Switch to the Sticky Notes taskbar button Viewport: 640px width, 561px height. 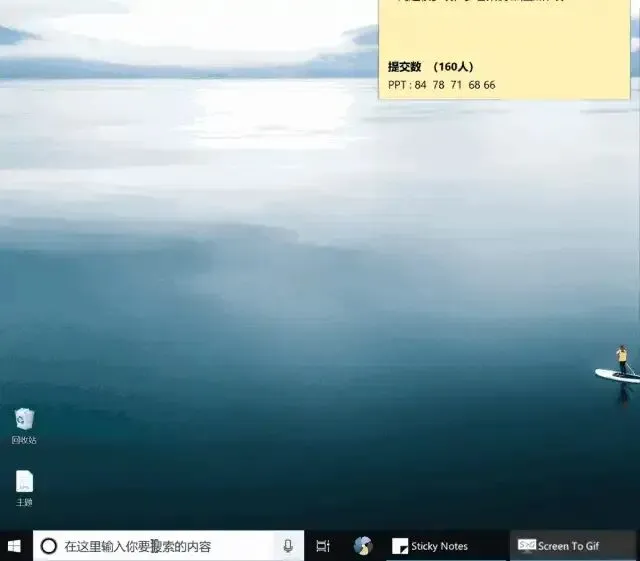pos(447,546)
